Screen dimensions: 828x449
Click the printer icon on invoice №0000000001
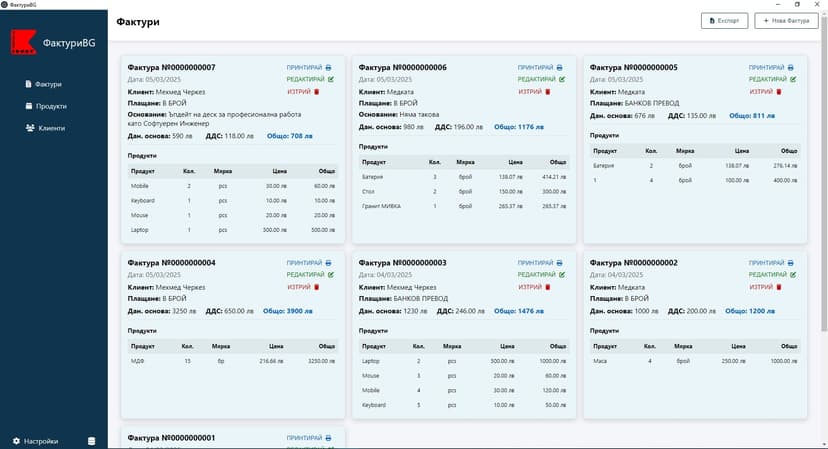click(x=329, y=438)
